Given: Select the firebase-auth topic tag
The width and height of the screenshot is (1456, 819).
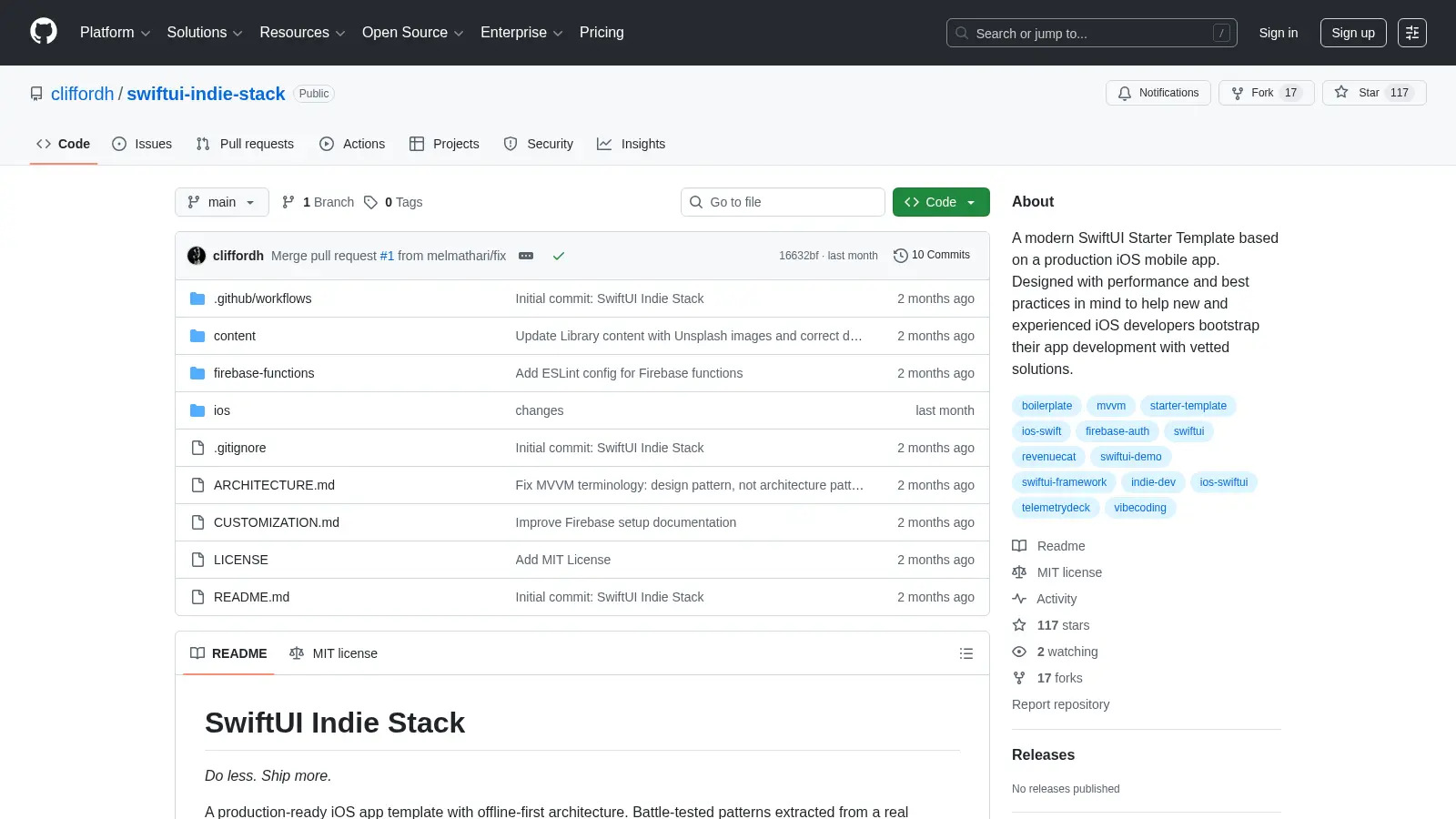Looking at the screenshot, I should pos(1117,431).
